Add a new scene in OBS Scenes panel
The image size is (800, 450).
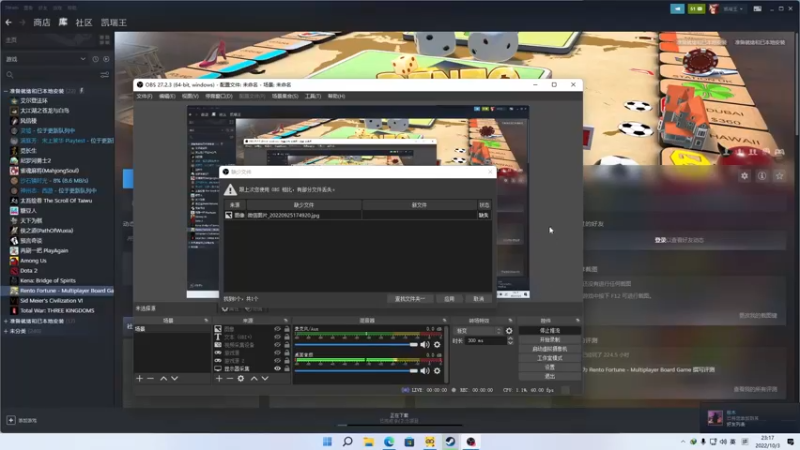139,379
